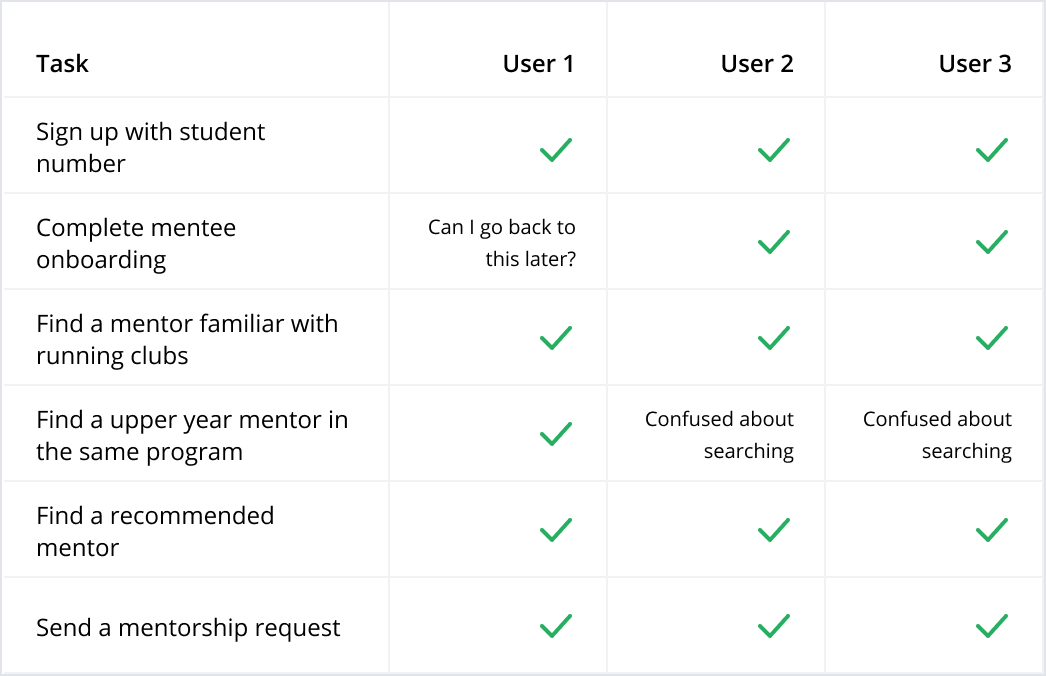Click User 2 checkmark for Sign up row
The width and height of the screenshot is (1046, 676).
(x=774, y=149)
